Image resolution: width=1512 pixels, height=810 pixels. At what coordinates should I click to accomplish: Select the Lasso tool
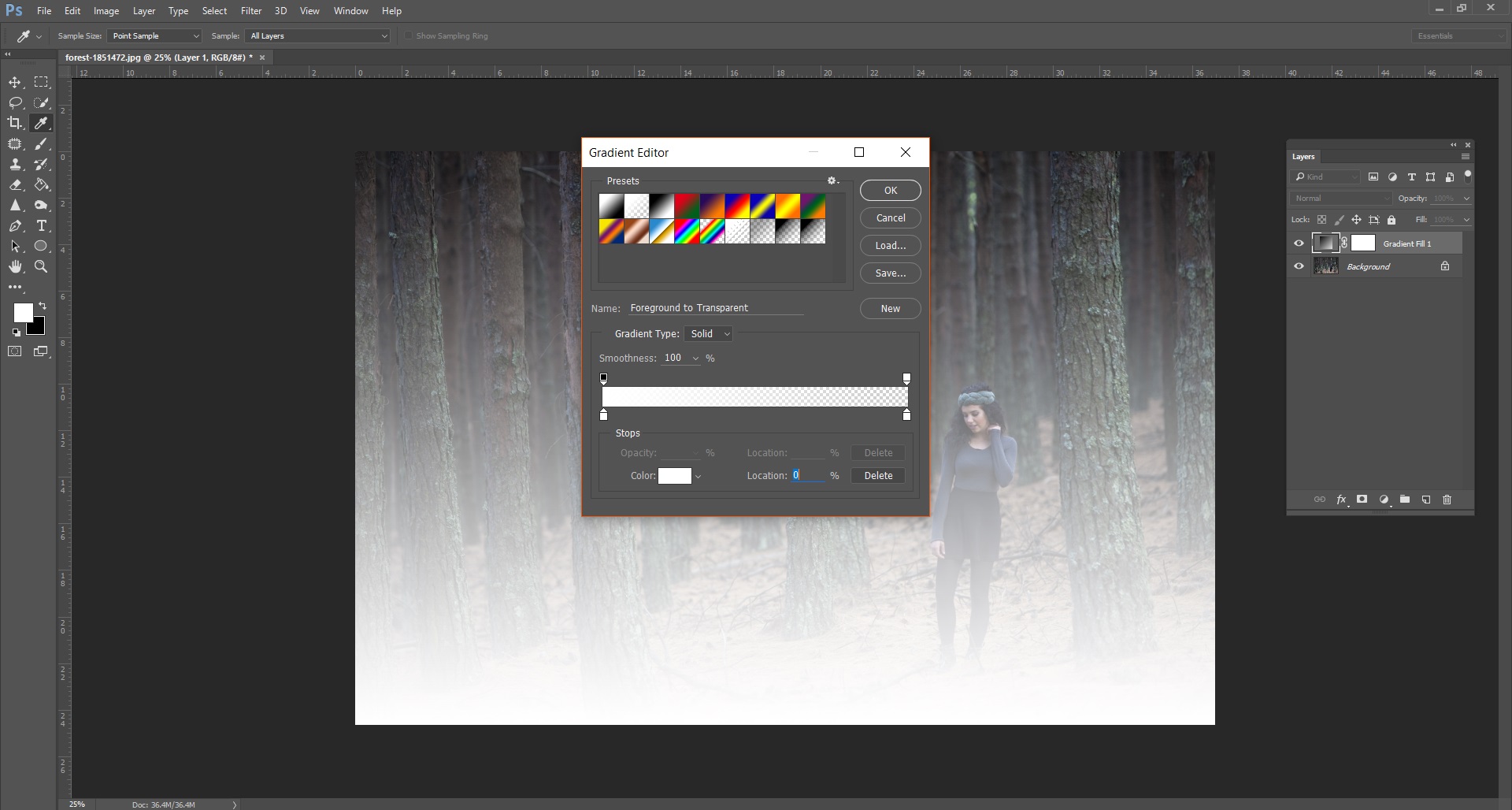(x=16, y=102)
